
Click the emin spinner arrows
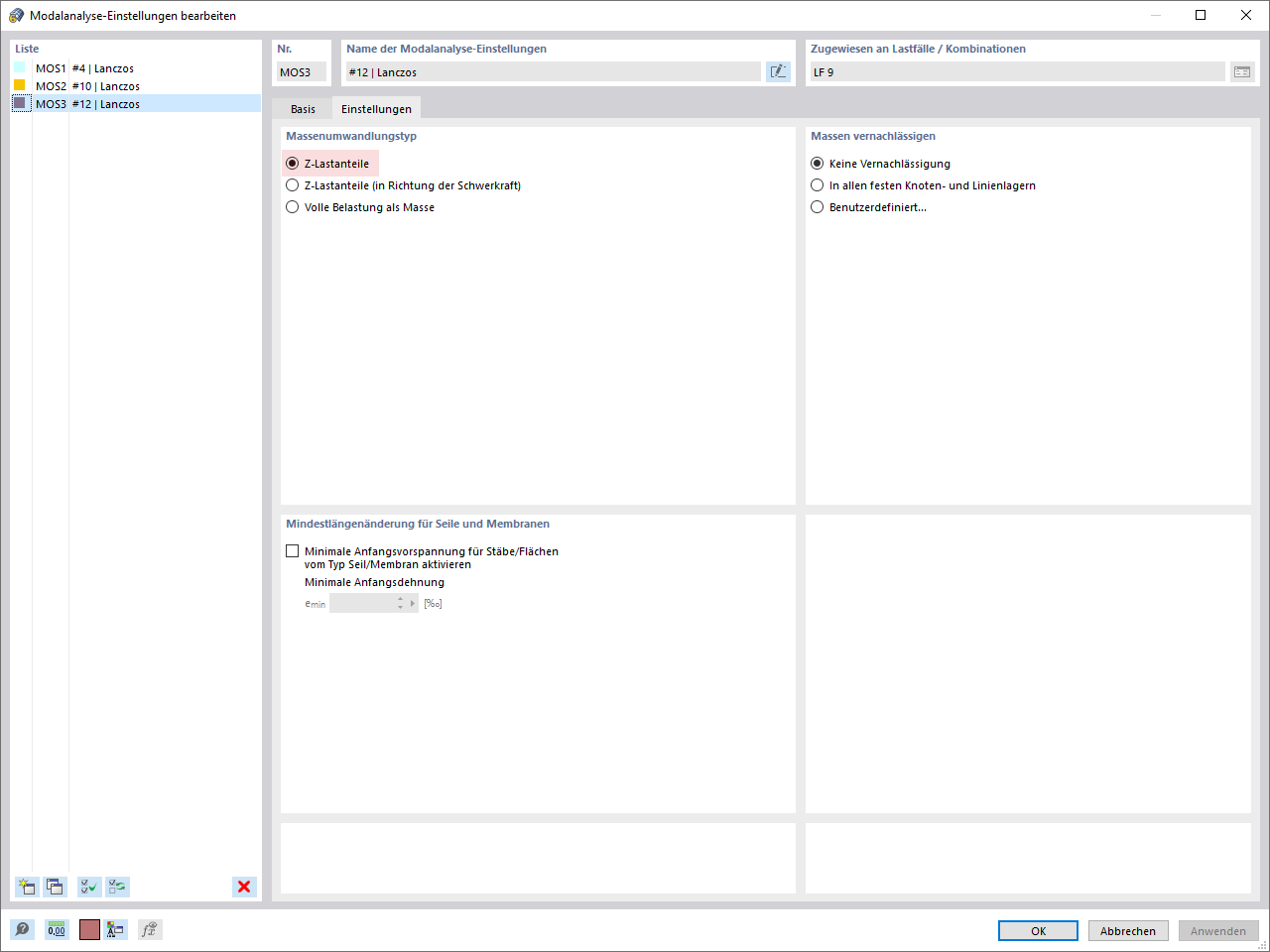(401, 603)
